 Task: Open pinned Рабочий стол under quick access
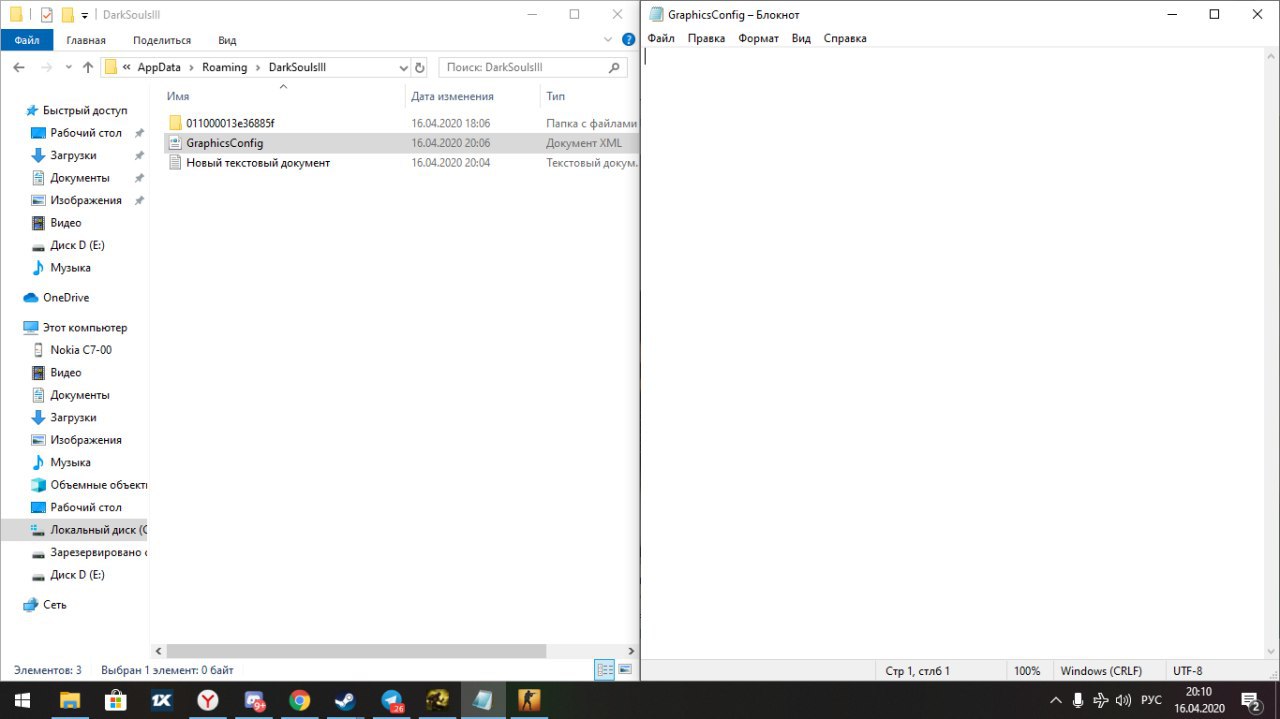pos(86,133)
